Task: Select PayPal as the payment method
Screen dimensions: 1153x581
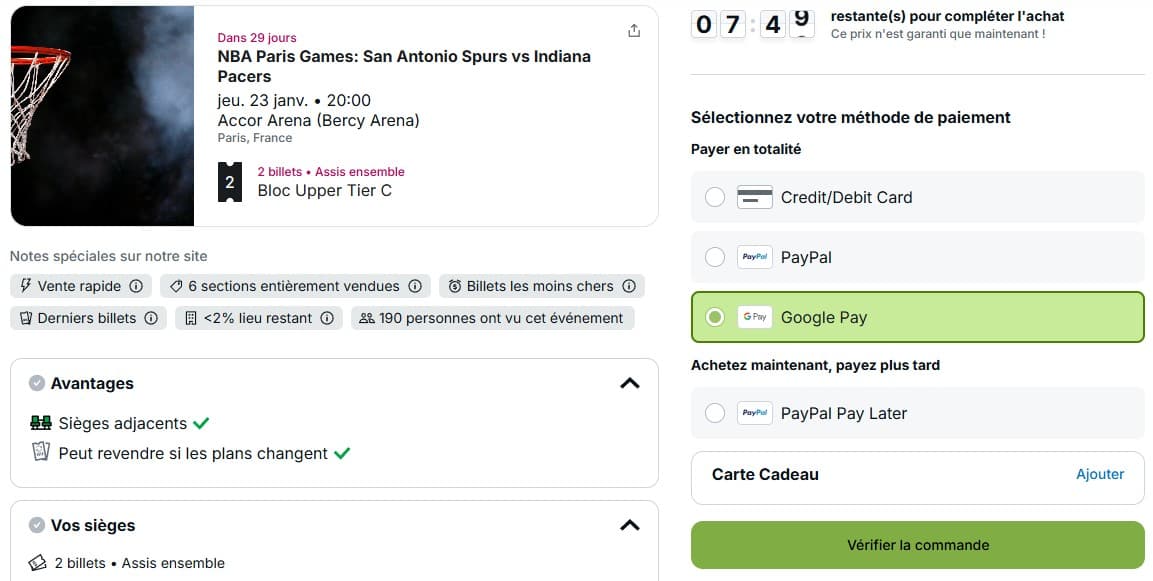Action: pyautogui.click(x=715, y=257)
